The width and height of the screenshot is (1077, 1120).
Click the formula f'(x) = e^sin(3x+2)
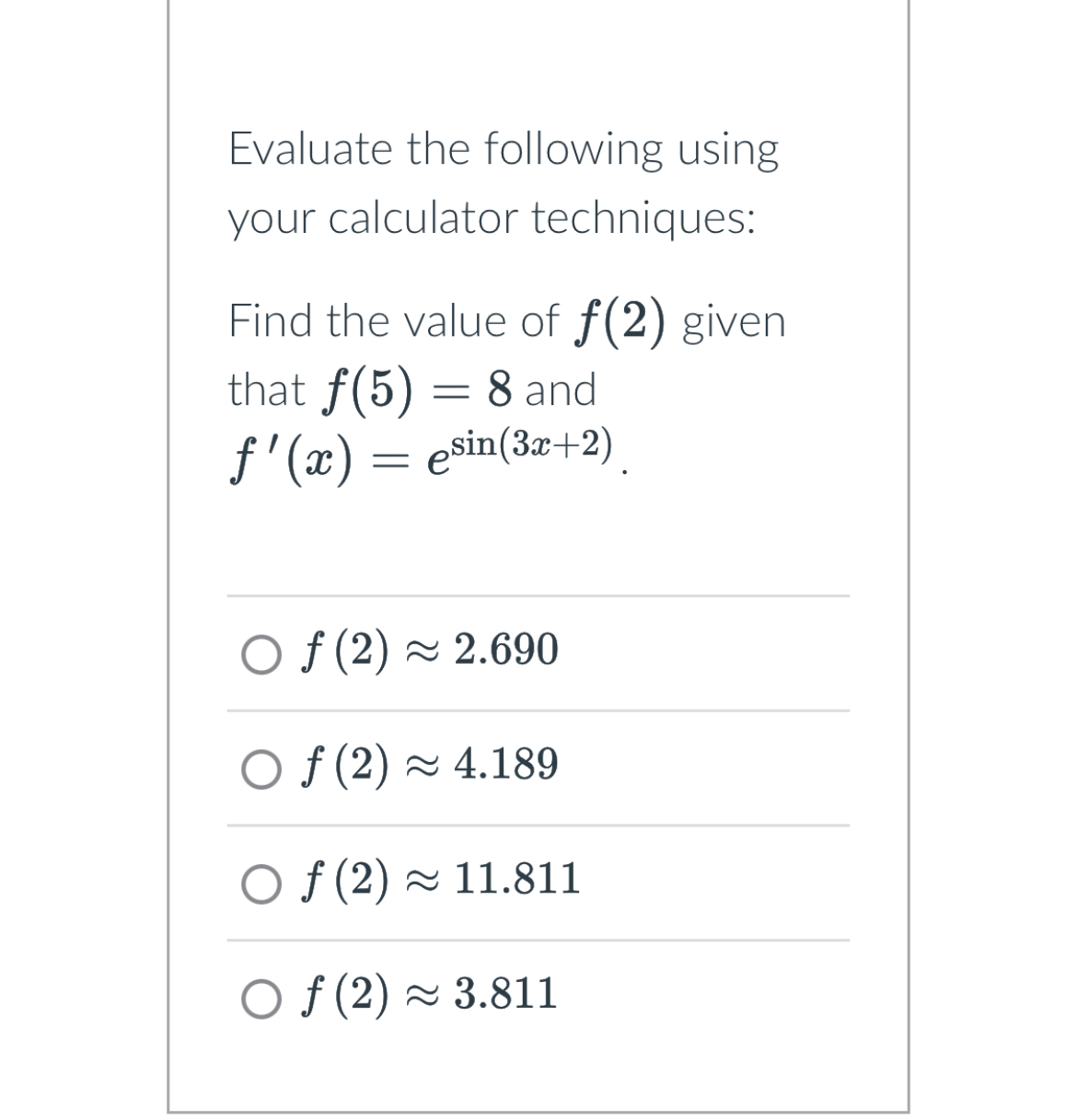pos(428,456)
